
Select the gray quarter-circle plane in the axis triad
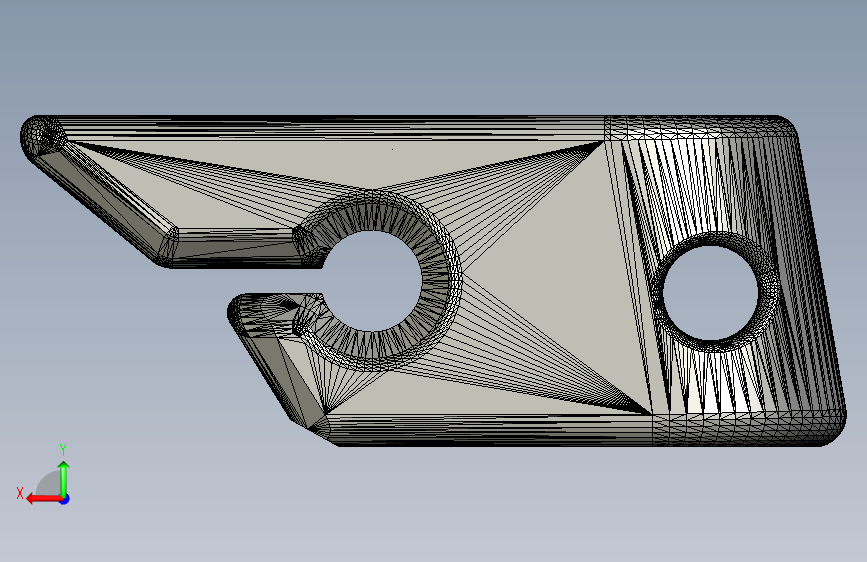[48, 483]
